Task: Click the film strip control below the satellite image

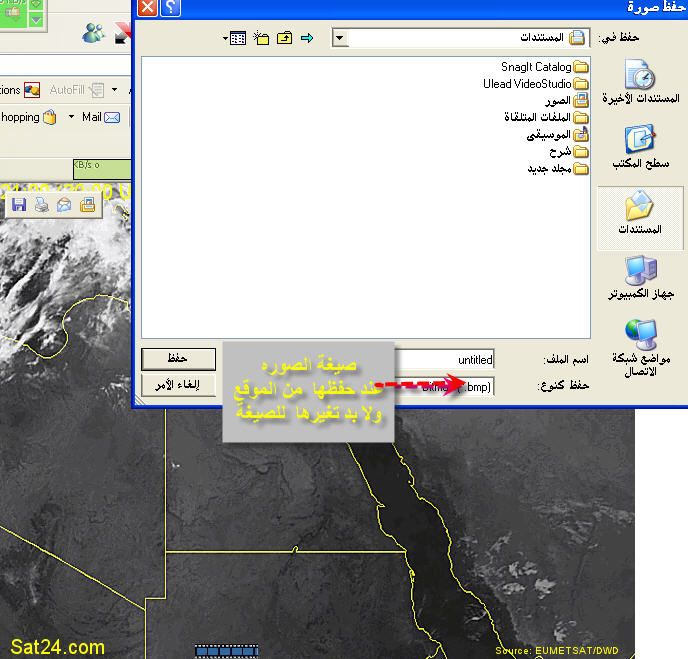Action: (226, 651)
